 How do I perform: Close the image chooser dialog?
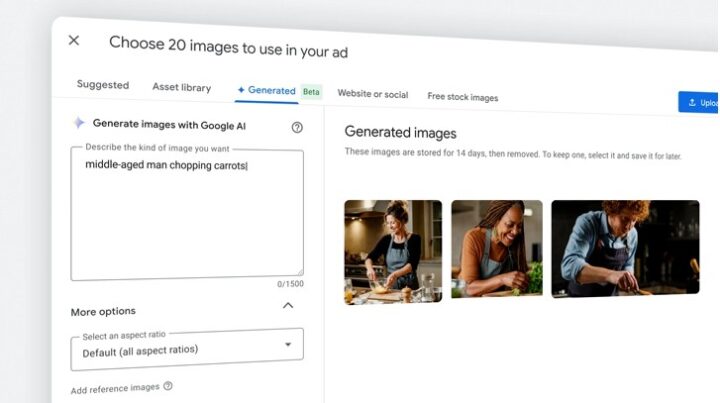point(73,40)
